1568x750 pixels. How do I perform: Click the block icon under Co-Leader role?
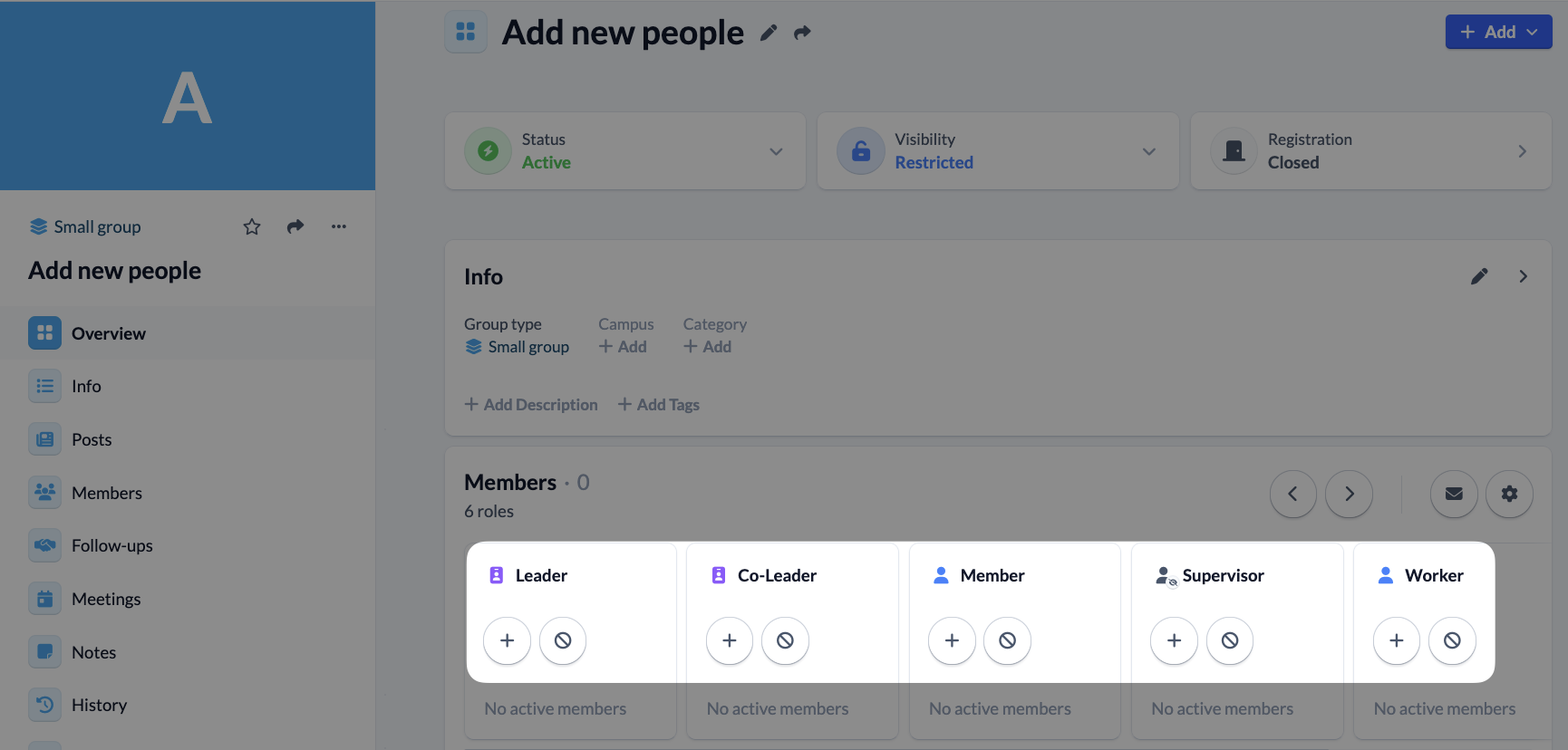click(x=785, y=640)
